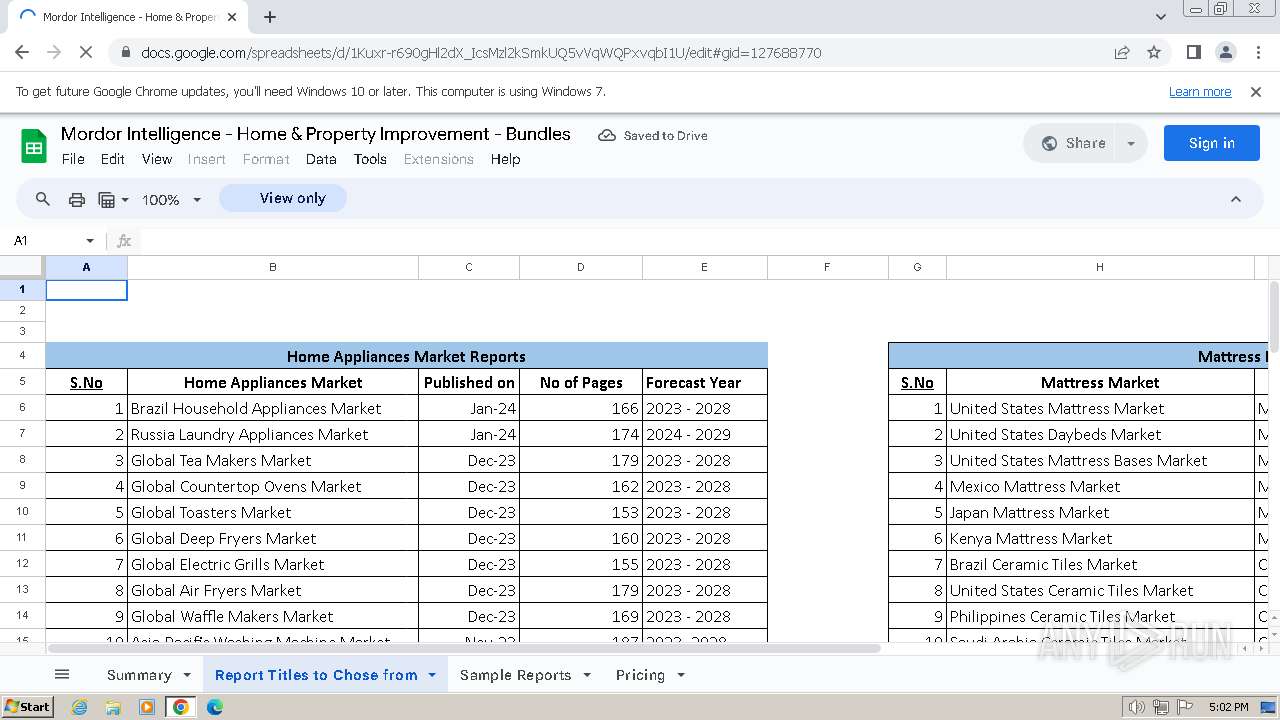Viewport: 1280px width, 720px height.
Task: Select column B header
Action: [x=273, y=267]
